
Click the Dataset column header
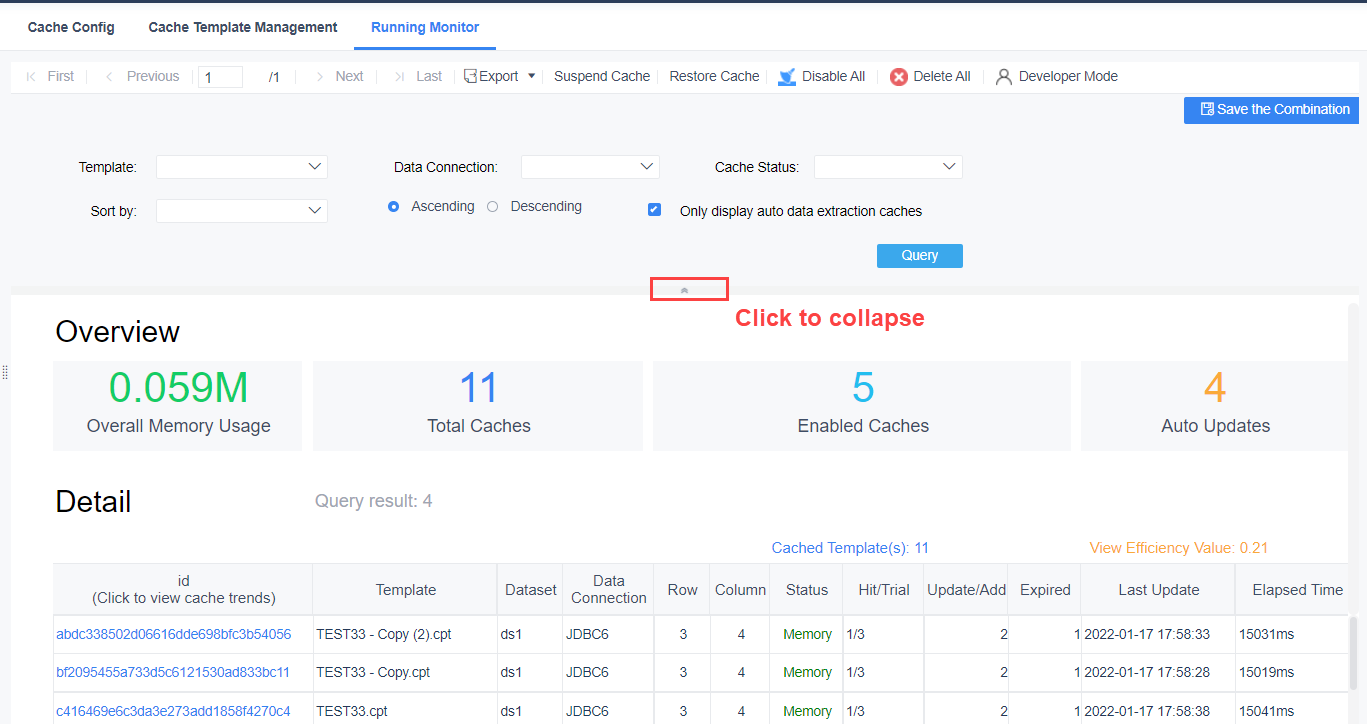point(530,590)
